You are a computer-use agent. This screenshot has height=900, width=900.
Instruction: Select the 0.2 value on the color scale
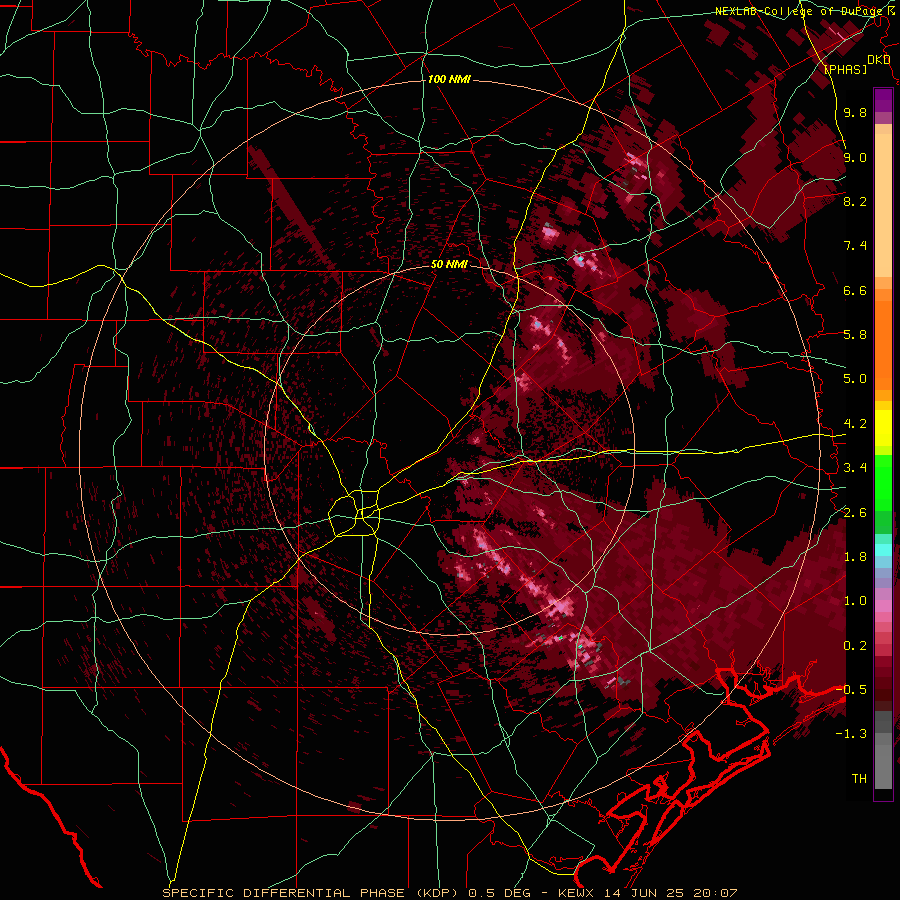coord(855,646)
